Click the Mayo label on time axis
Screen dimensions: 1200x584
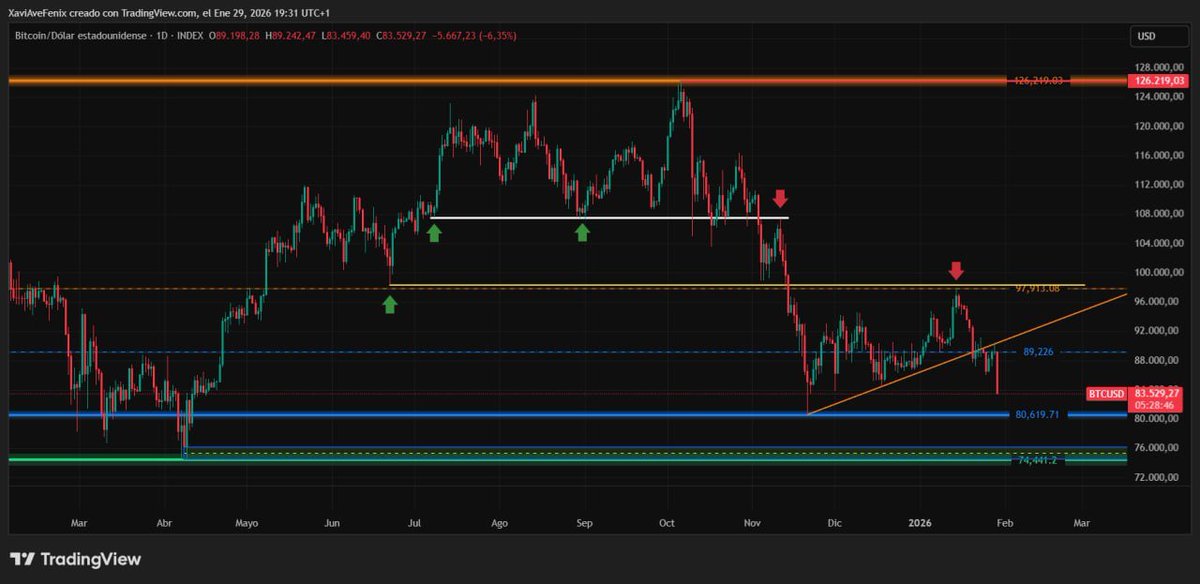(x=247, y=522)
